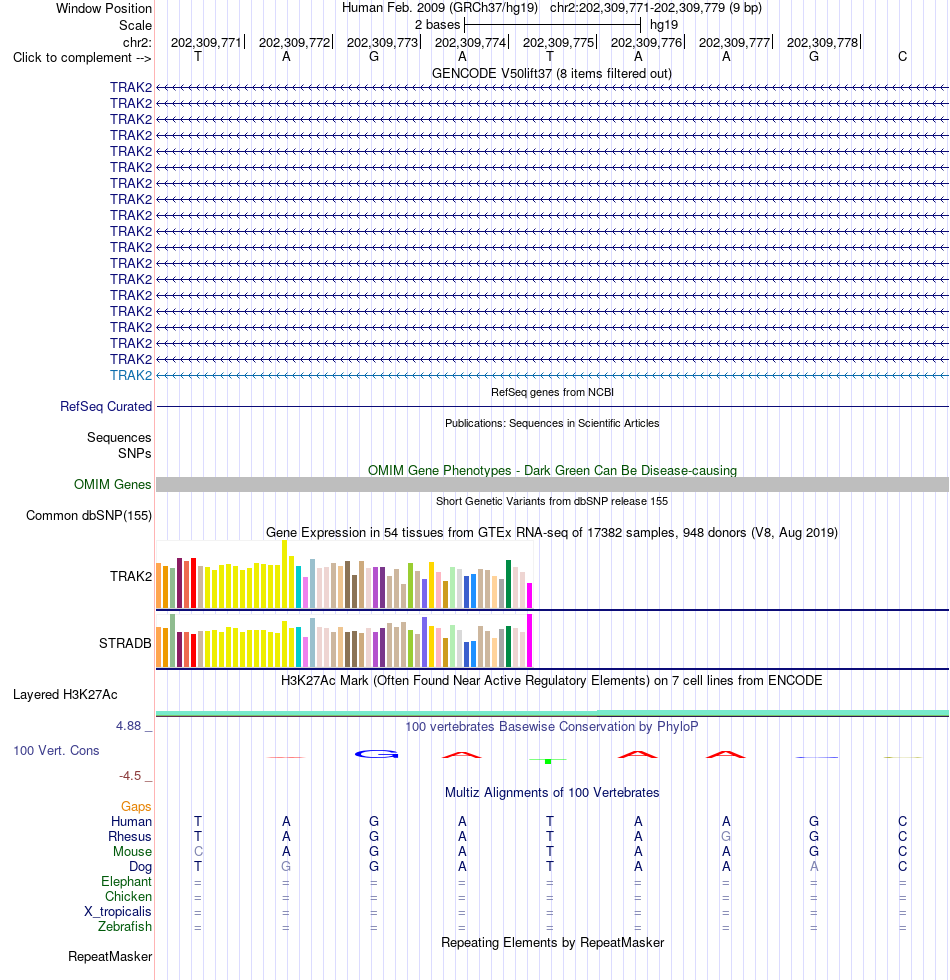Click the dark green bar in TRAK2 expression chart

tap(509, 584)
